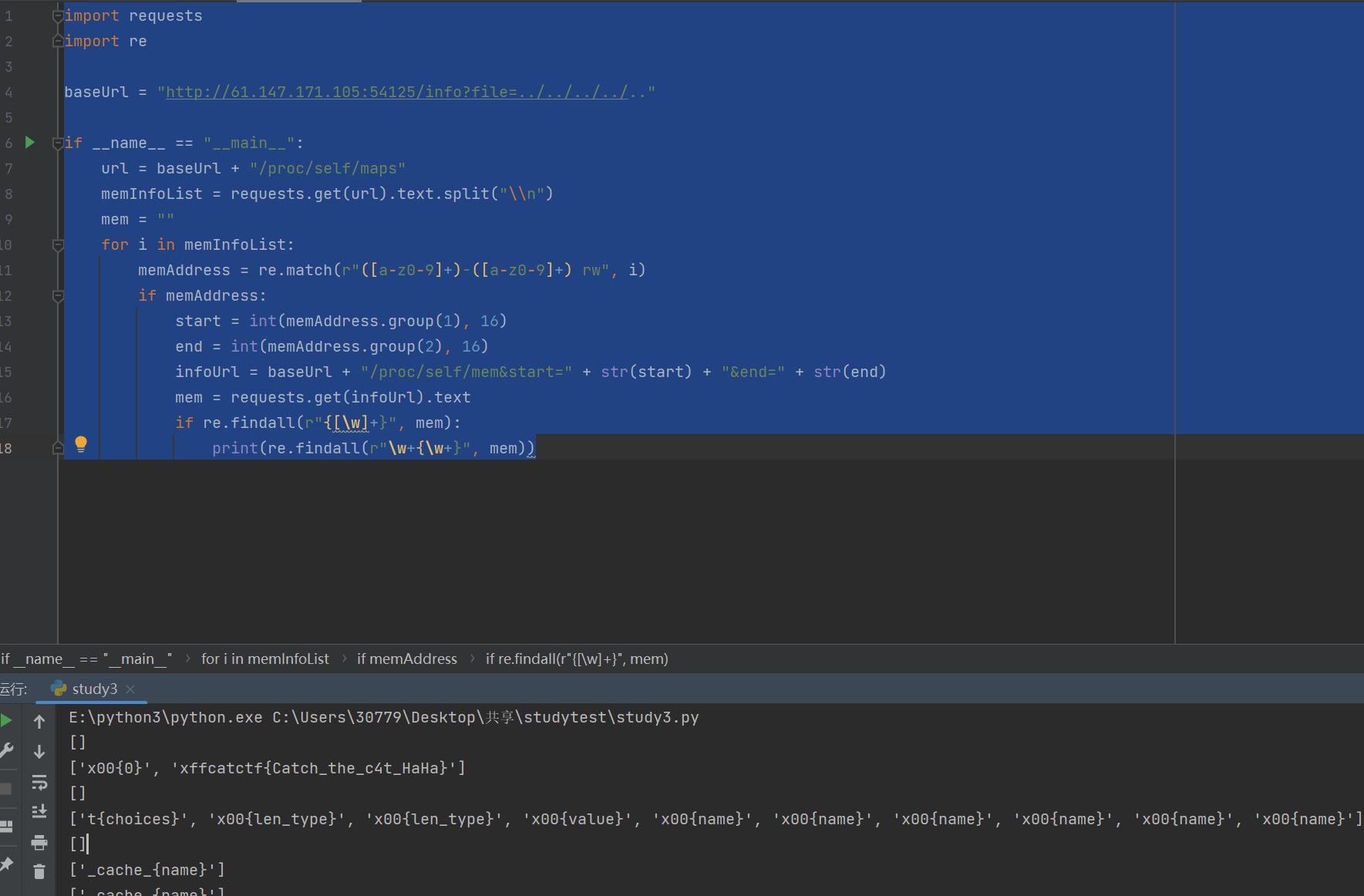
Task: Click 're.match' call on line 11
Action: (295, 270)
